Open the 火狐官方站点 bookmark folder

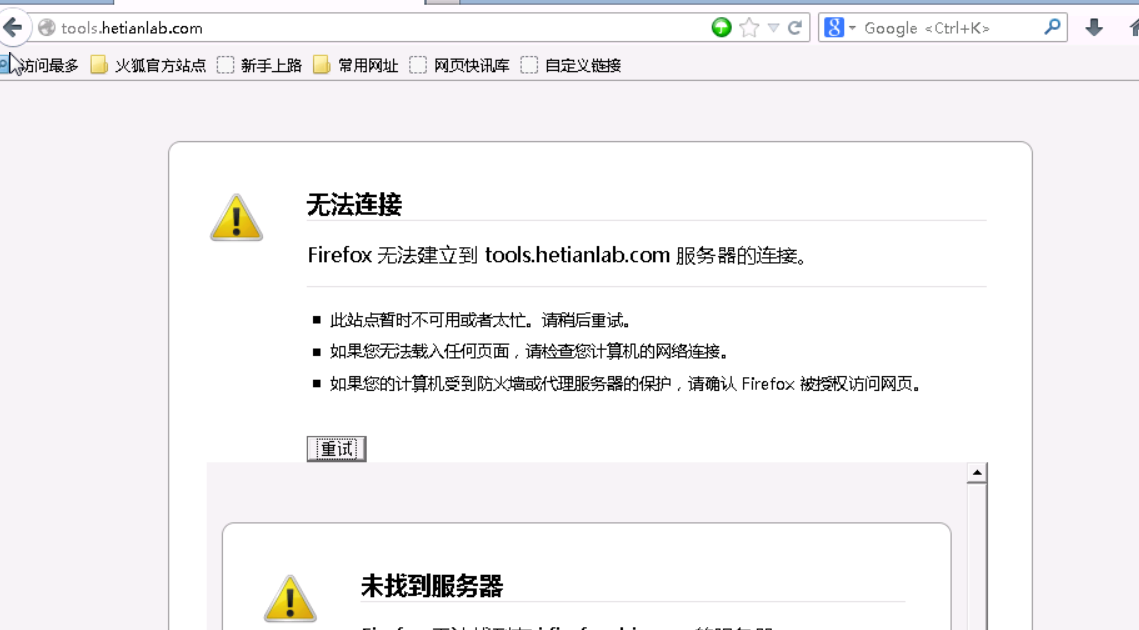149,65
